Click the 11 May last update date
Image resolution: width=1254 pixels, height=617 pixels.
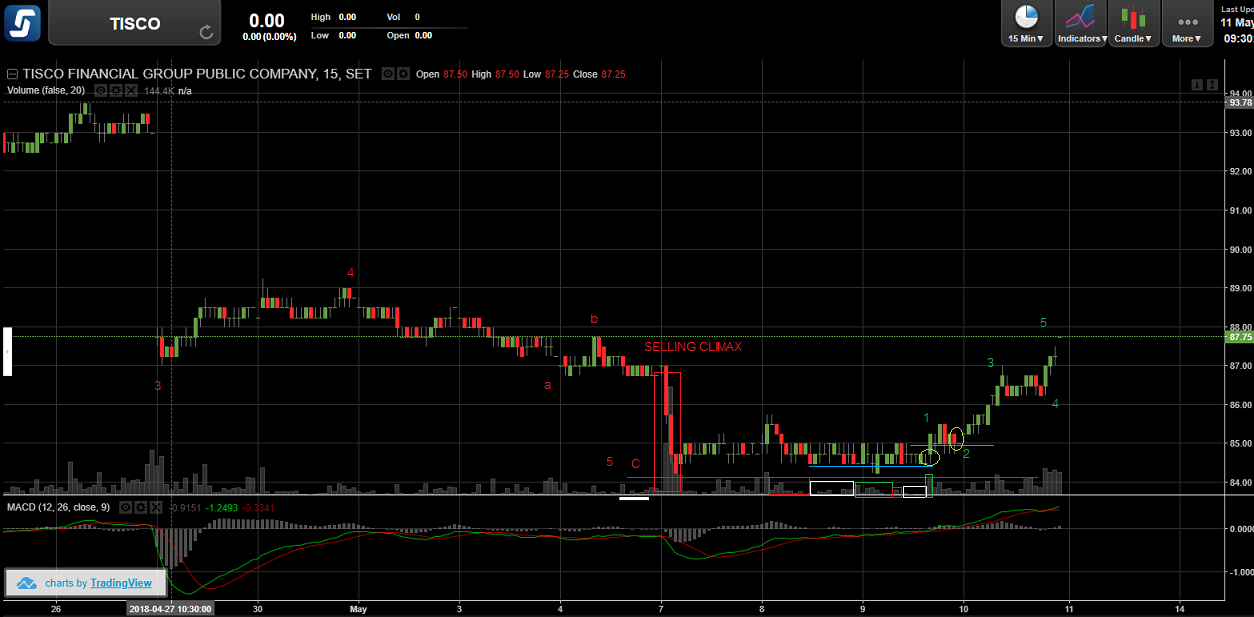tap(1237, 22)
